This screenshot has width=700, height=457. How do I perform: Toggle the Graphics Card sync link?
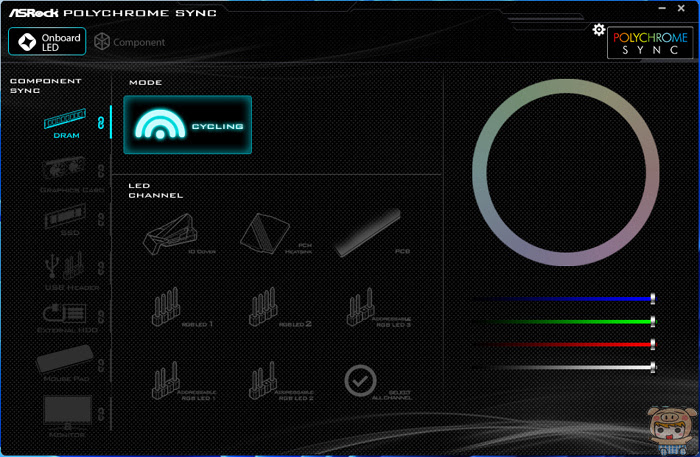tap(101, 170)
